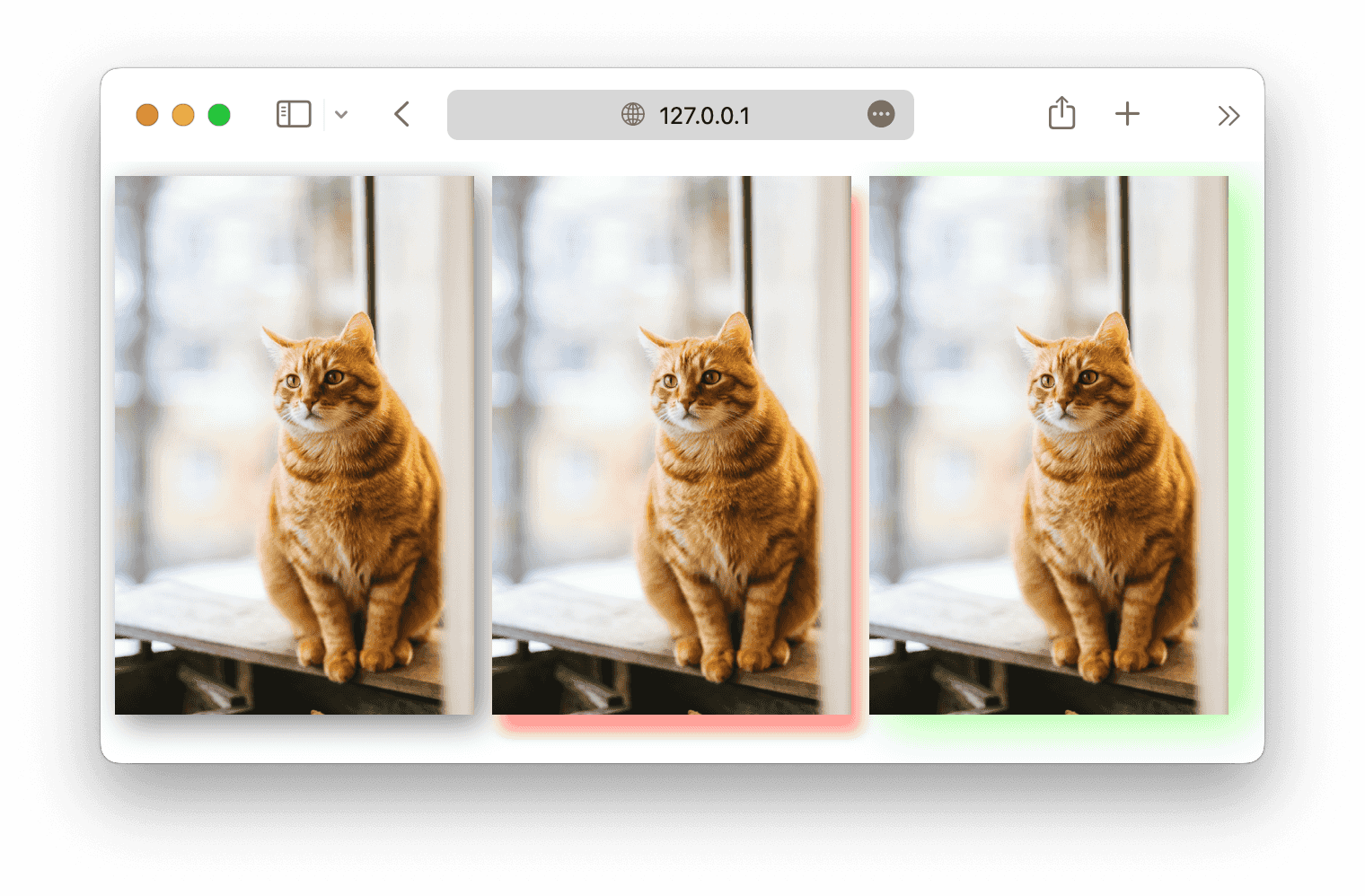Click the globe site icon in address bar
1365x896 pixels.
pyautogui.click(x=633, y=115)
